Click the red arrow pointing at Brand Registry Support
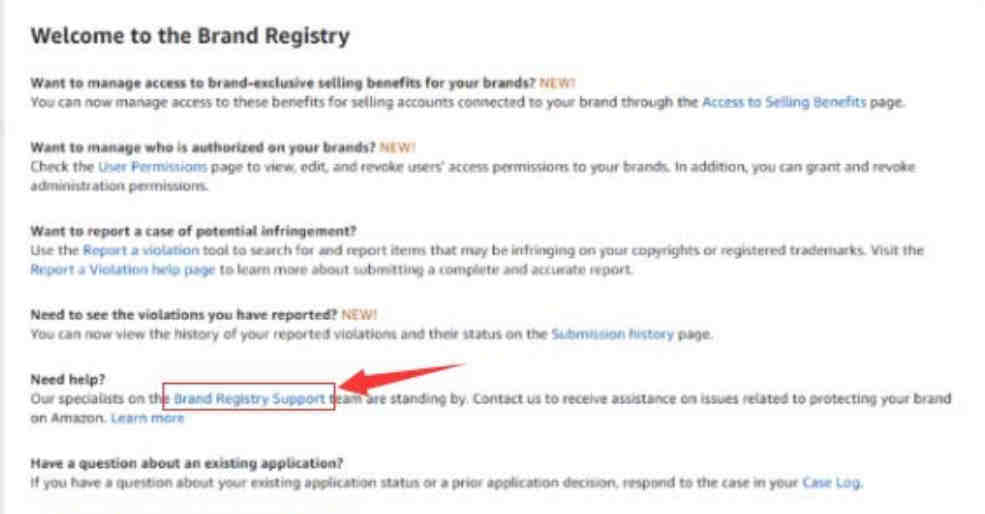 pyautogui.click(x=402, y=379)
